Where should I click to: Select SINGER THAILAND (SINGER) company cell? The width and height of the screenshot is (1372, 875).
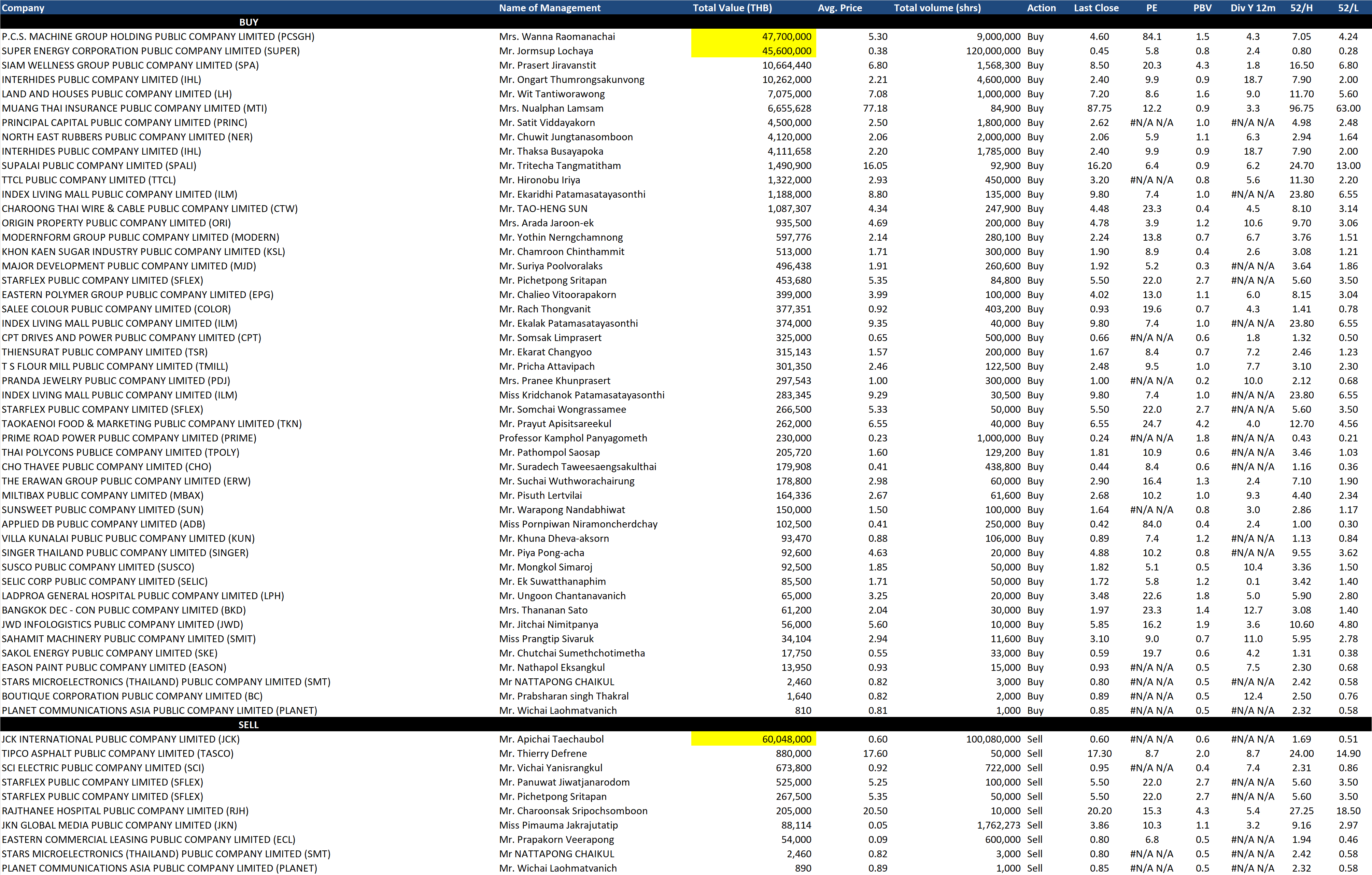125,553
